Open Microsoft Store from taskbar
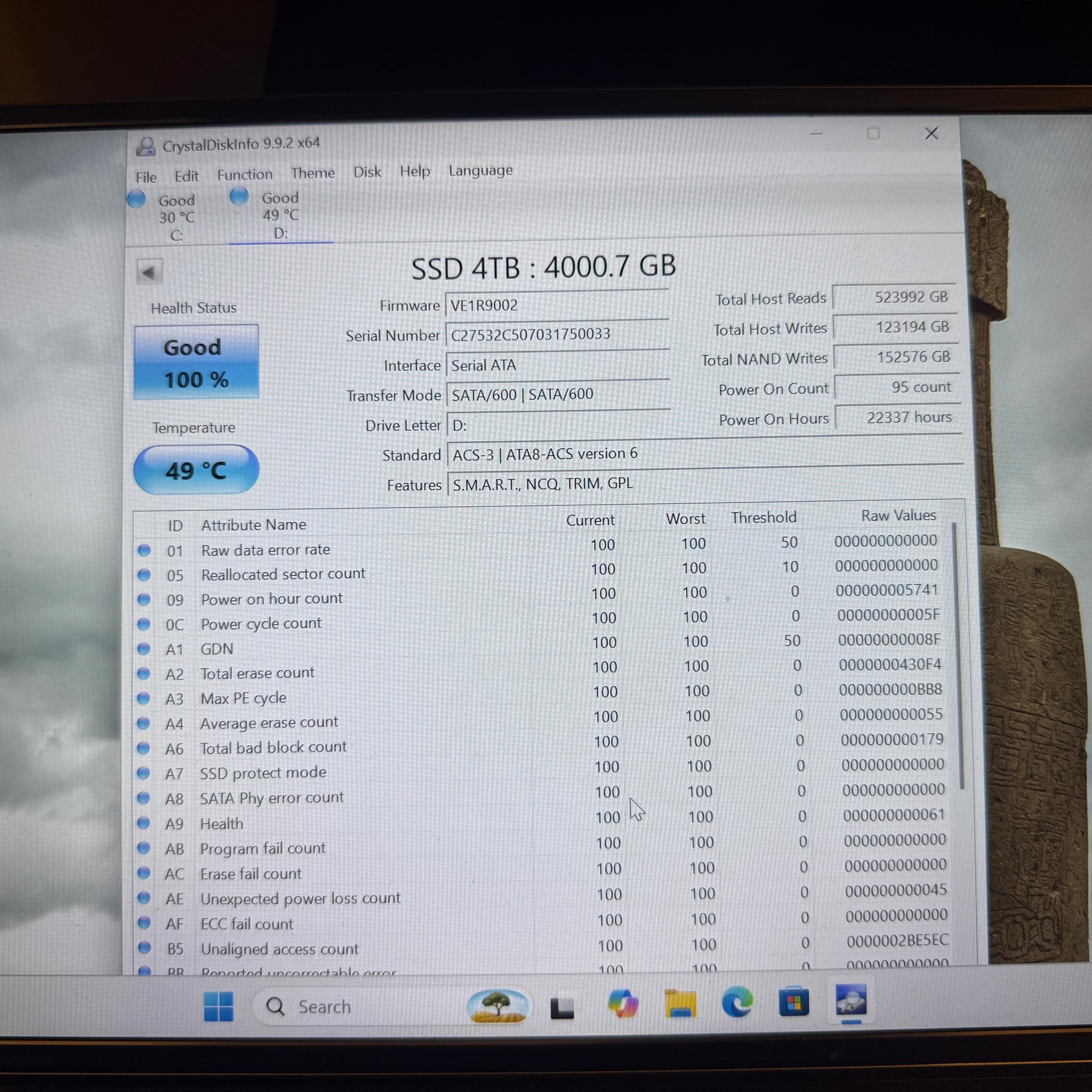 point(793,1002)
